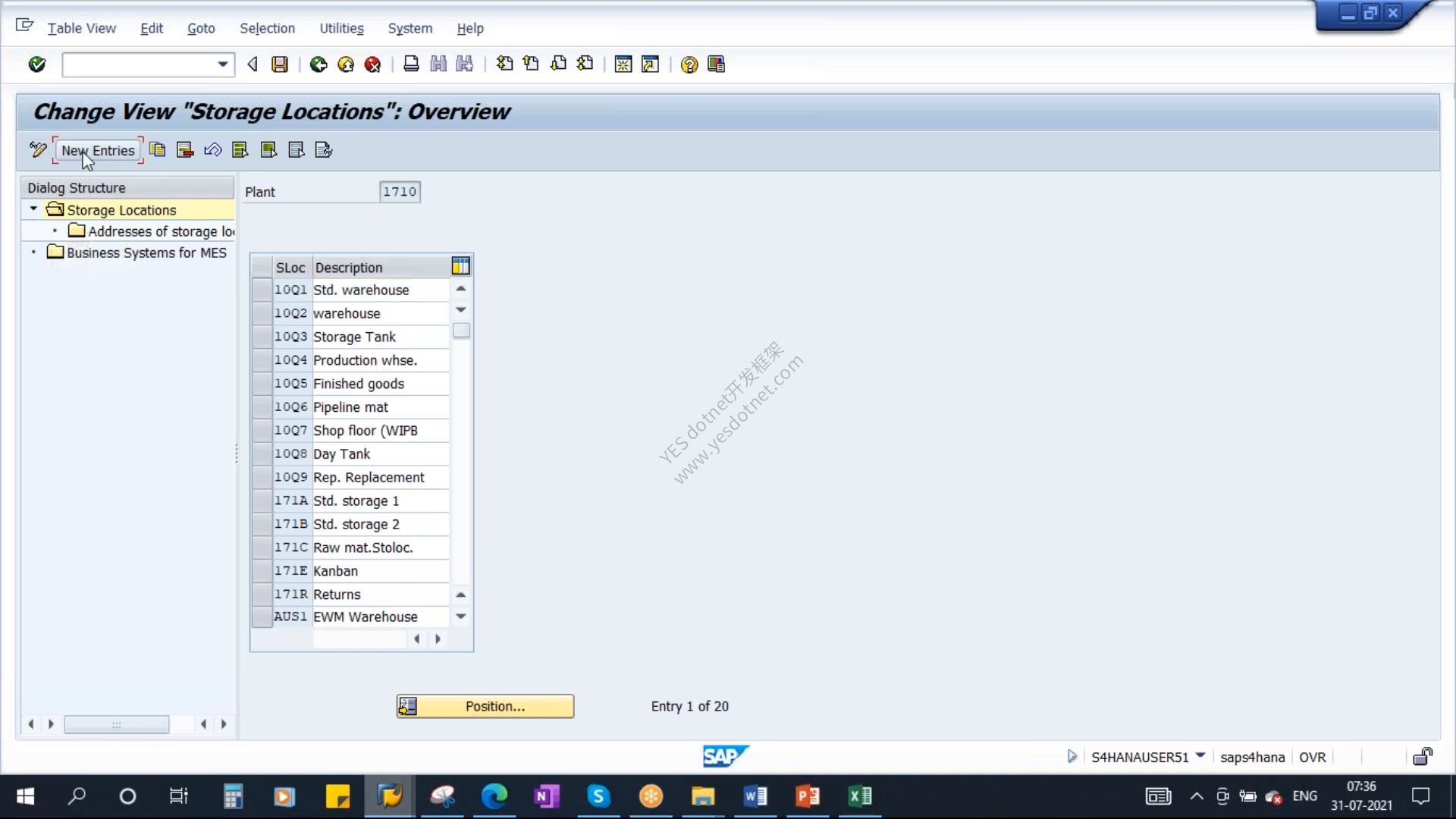Select row selector for 171E Kanban

pyautogui.click(x=262, y=571)
